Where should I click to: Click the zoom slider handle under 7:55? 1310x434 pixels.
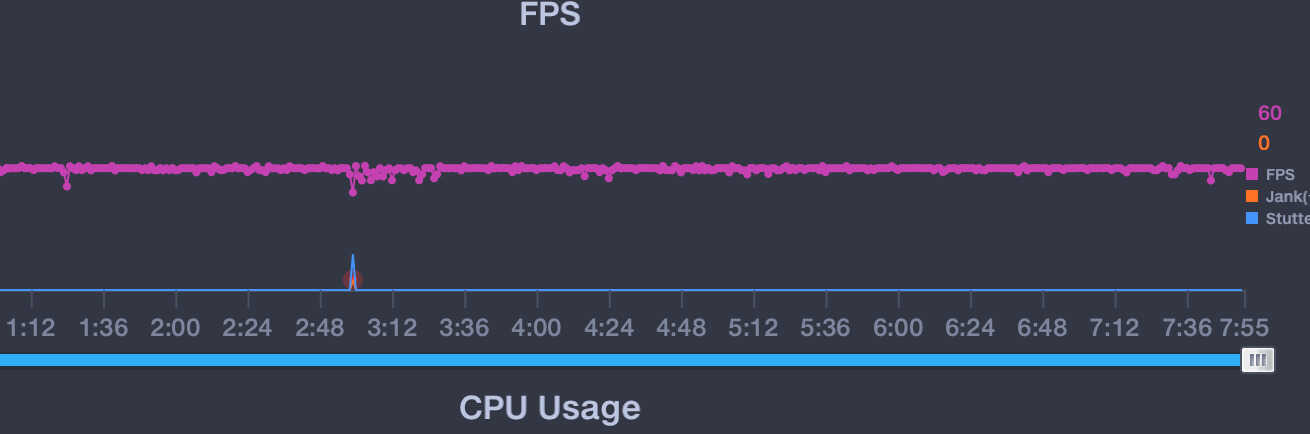[1258, 360]
